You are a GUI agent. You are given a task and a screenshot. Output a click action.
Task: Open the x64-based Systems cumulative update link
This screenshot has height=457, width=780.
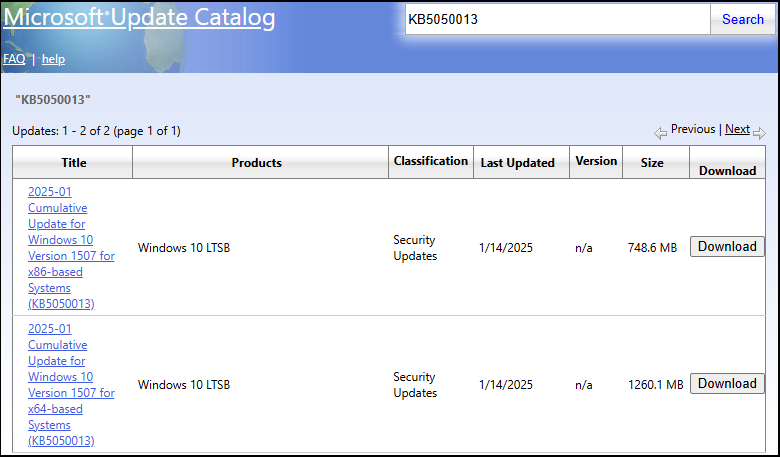[71, 385]
